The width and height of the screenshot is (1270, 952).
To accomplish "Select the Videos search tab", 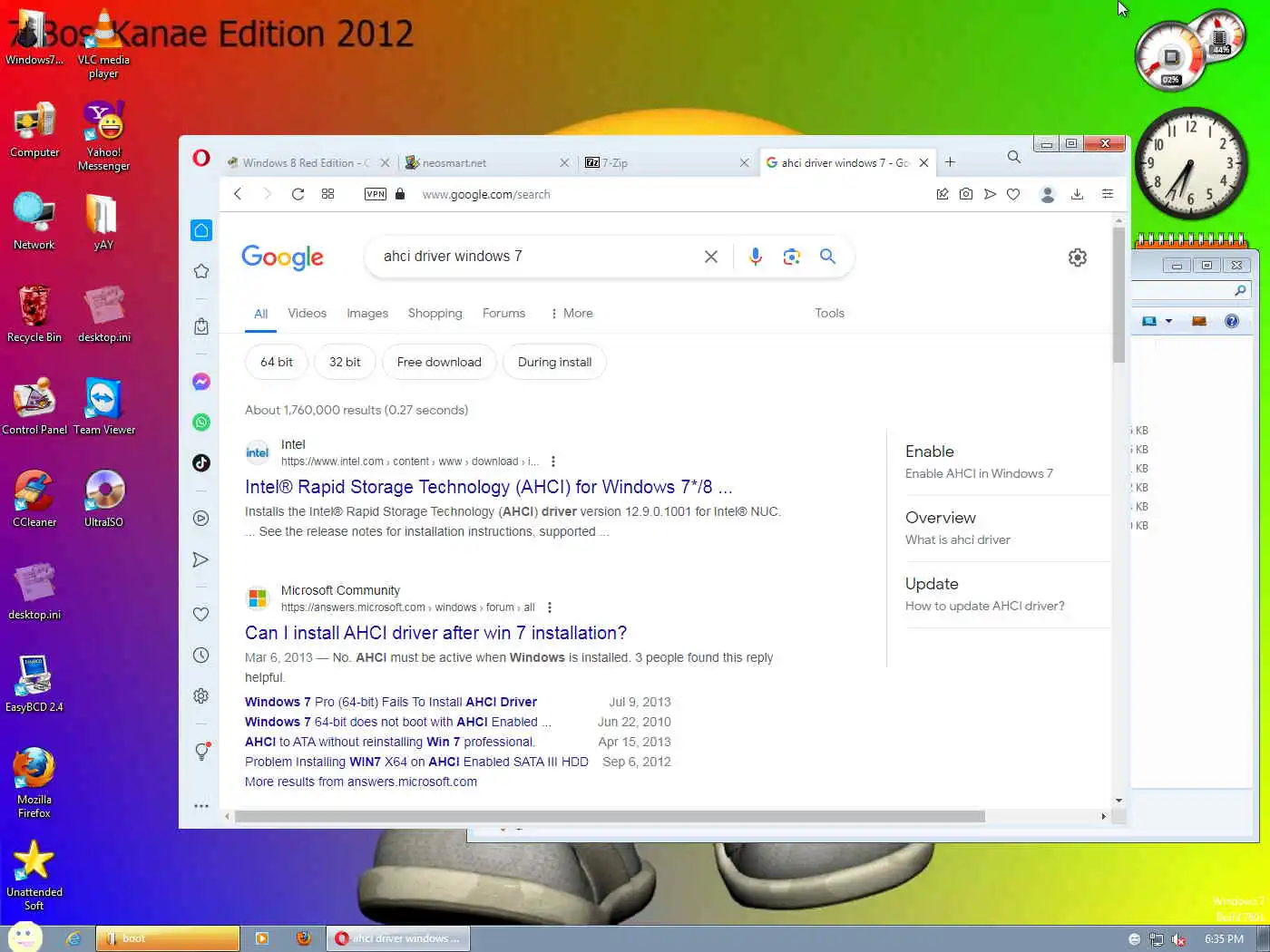I will point(307,313).
